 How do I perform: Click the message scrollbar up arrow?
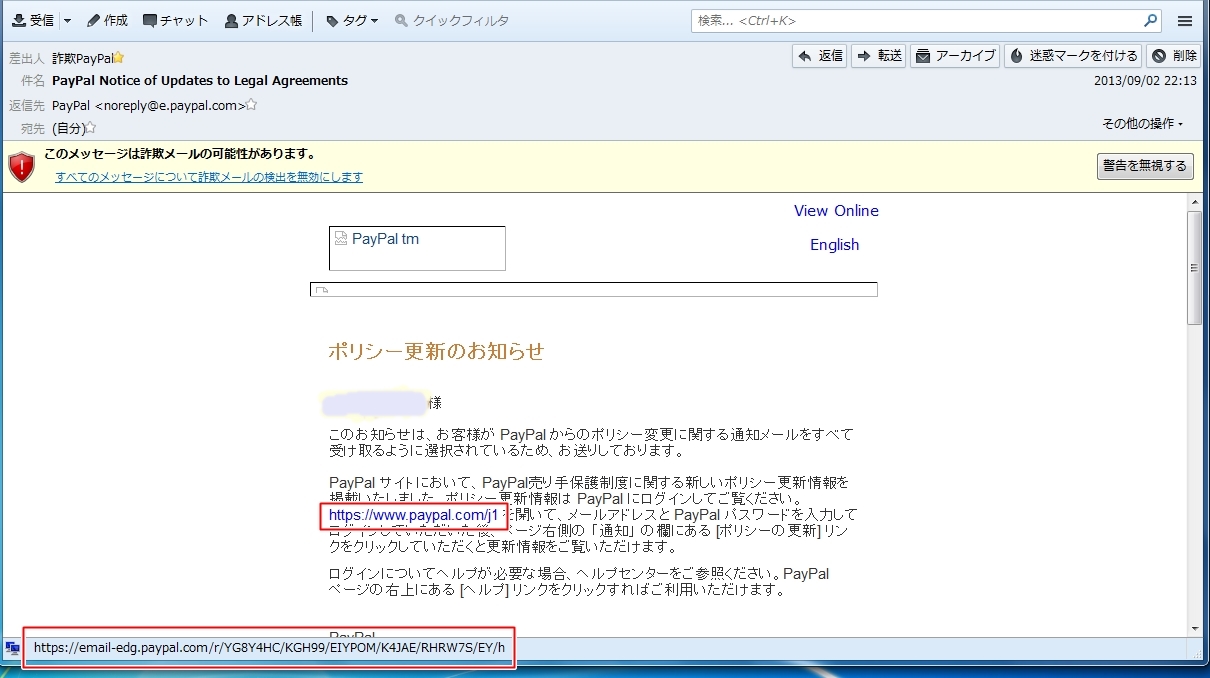(1195, 203)
